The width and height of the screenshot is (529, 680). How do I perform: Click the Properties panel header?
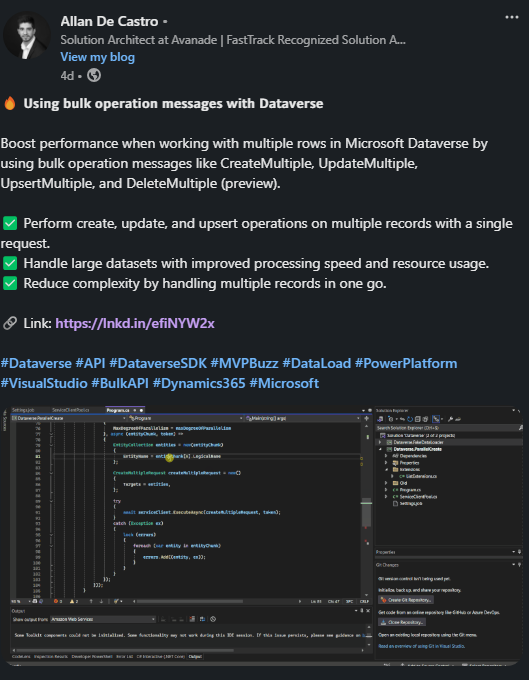pos(448,552)
